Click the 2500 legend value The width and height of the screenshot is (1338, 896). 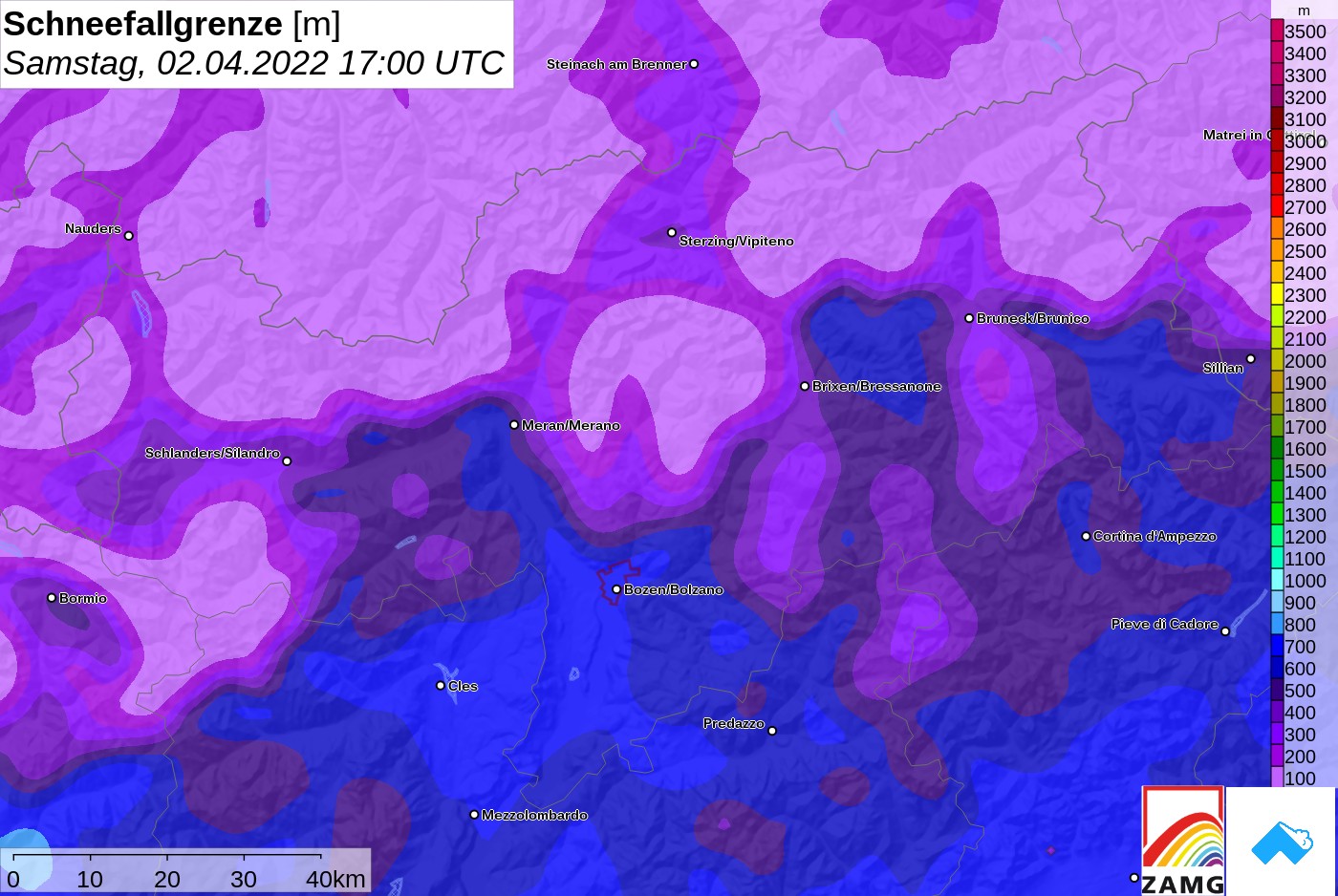click(1306, 251)
